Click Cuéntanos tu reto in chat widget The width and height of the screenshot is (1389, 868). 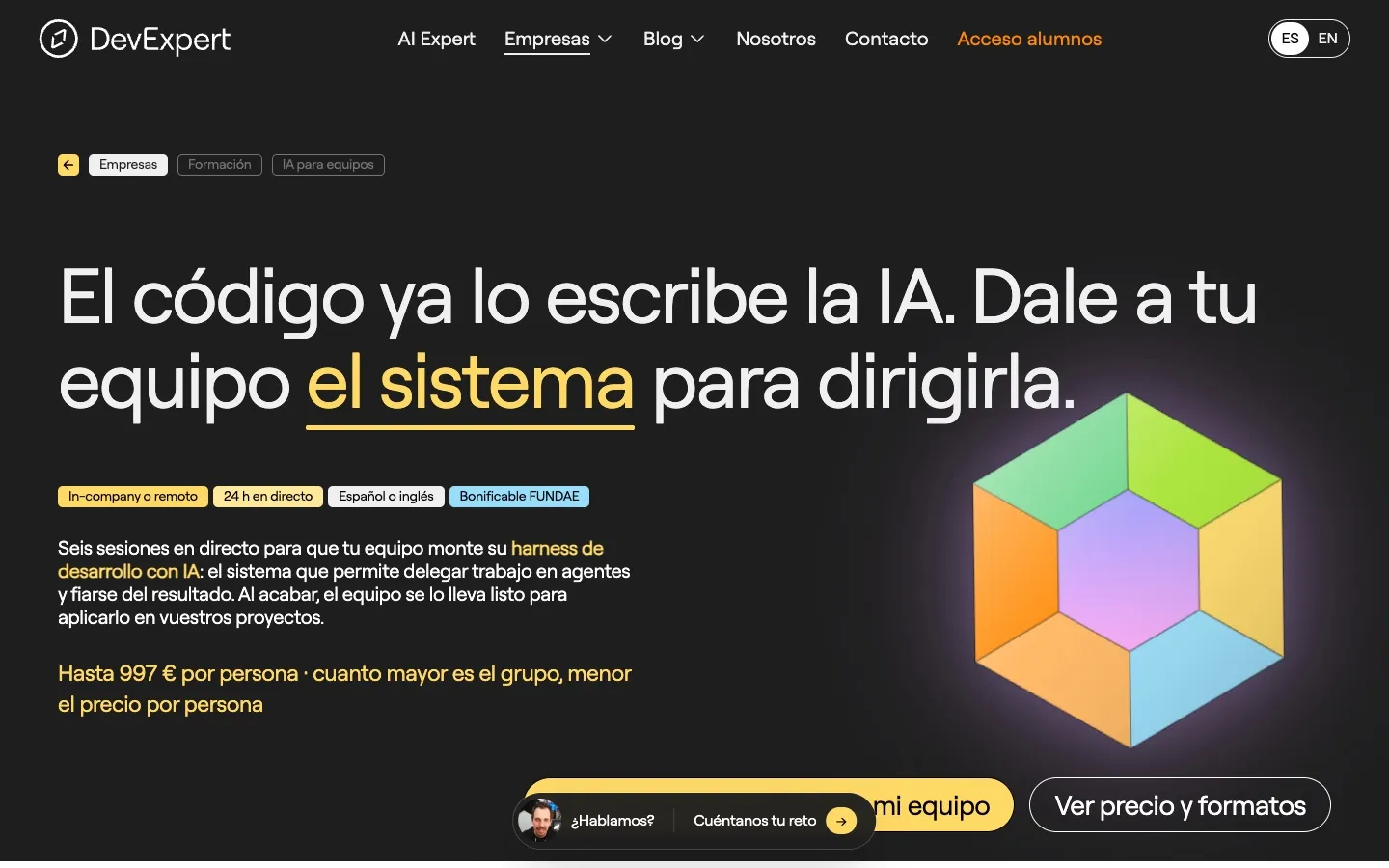754,821
